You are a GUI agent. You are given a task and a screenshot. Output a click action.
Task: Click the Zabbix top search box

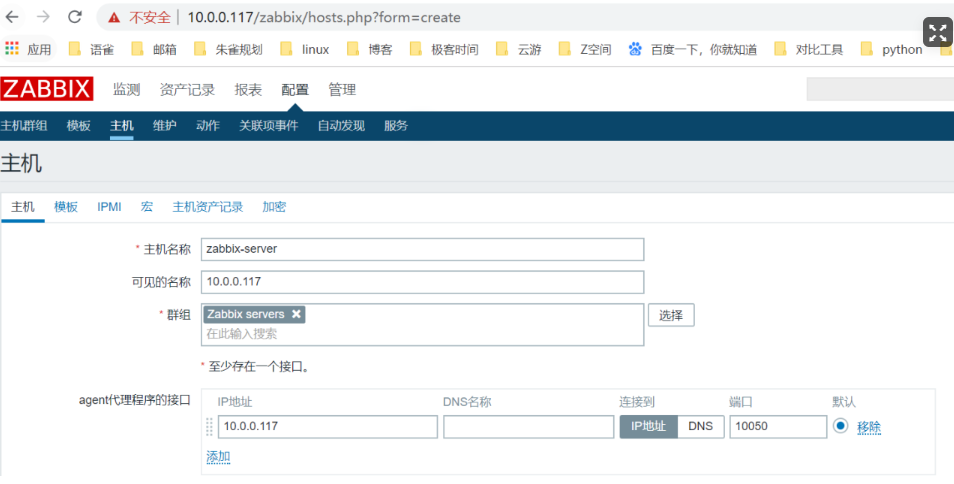point(880,89)
